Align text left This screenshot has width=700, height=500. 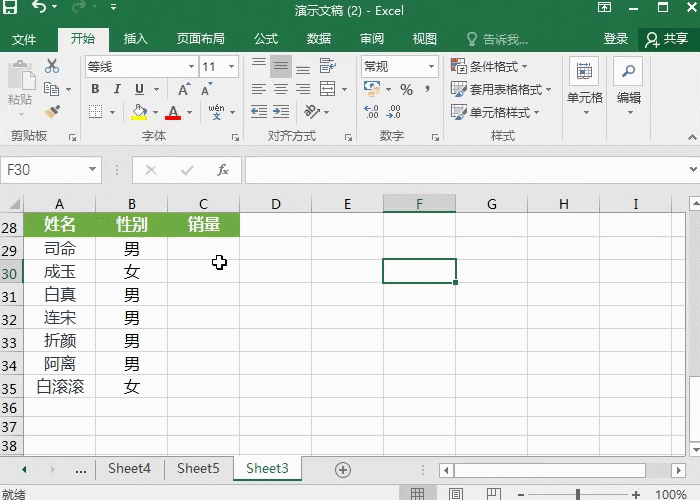pyautogui.click(x=259, y=89)
